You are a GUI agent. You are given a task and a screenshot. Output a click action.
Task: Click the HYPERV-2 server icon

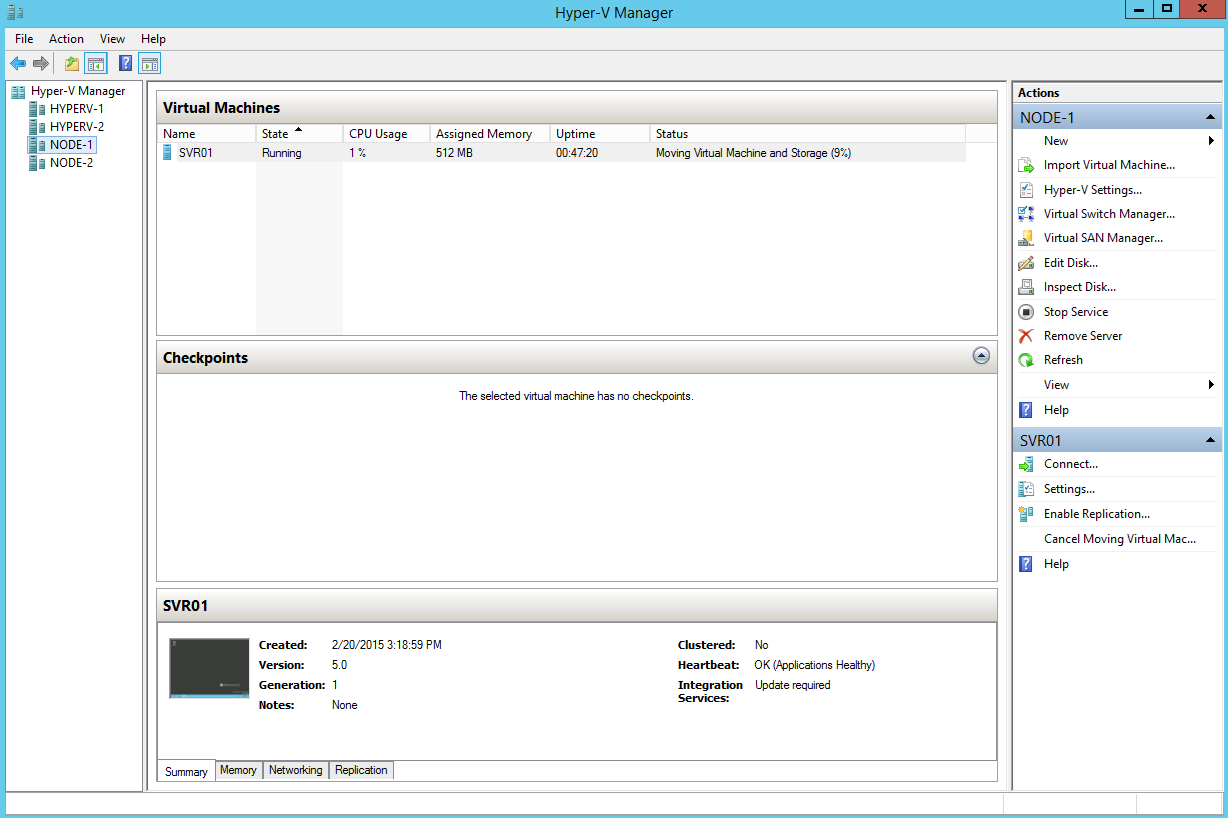coord(37,127)
